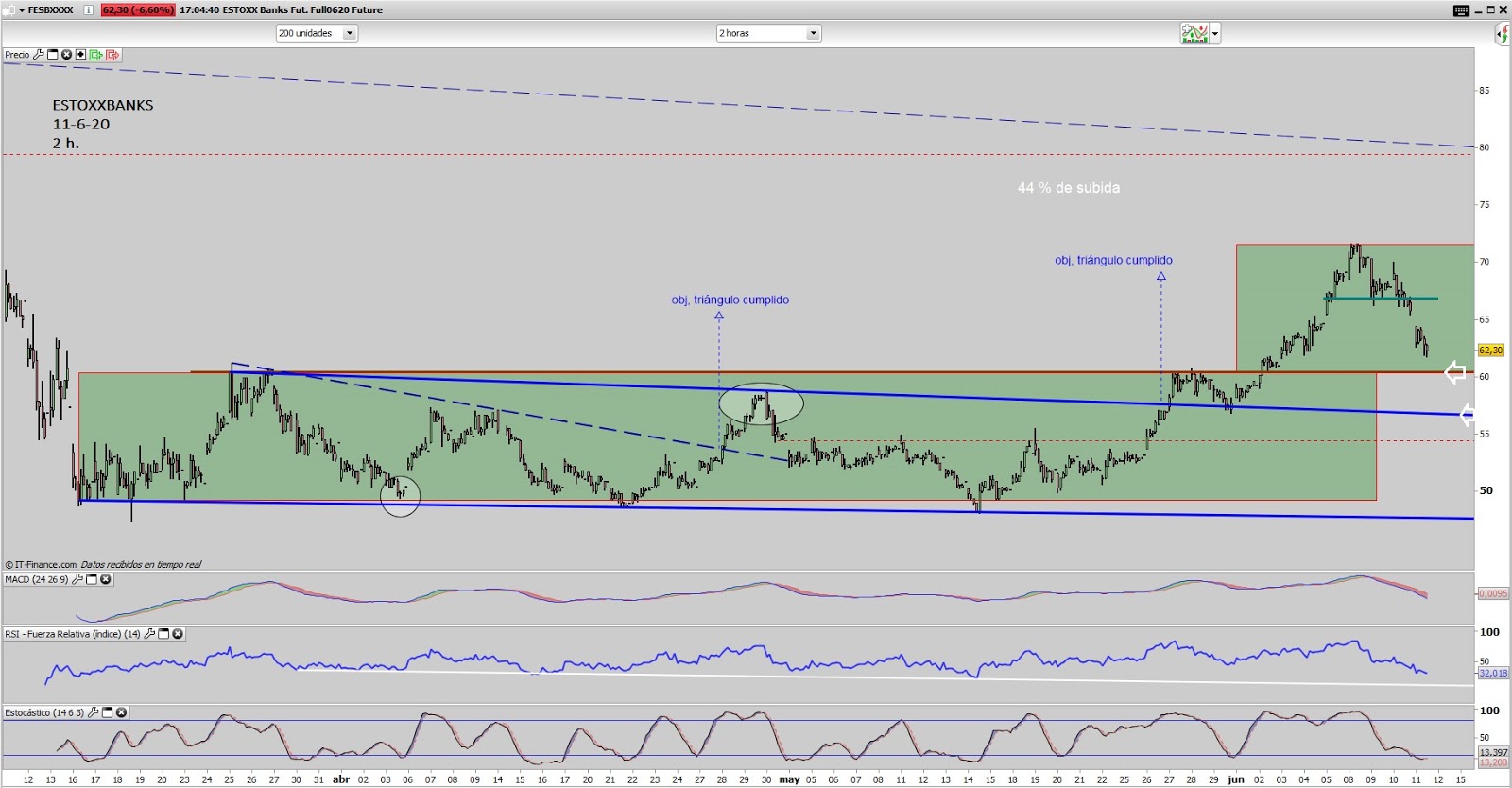The width and height of the screenshot is (1512, 788).
Task: Click the 'may' month label on time axis
Action: click(x=789, y=779)
